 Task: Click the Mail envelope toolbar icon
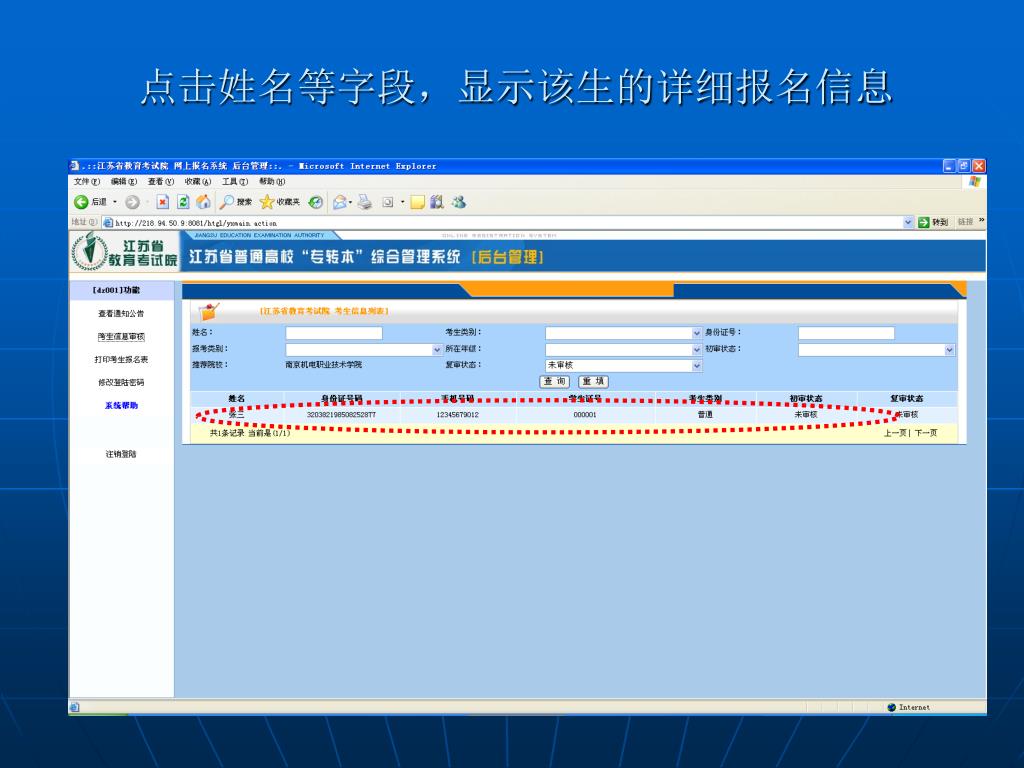coord(339,202)
